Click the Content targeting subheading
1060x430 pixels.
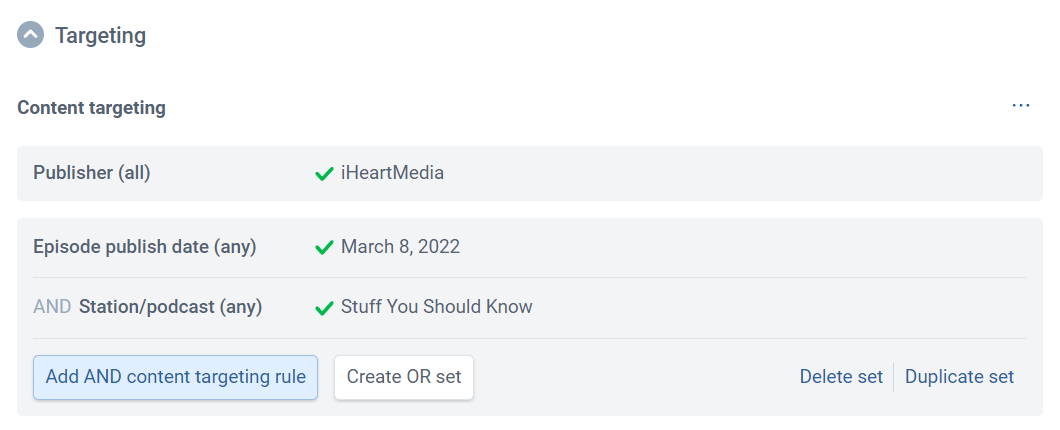pyautogui.click(x=92, y=108)
